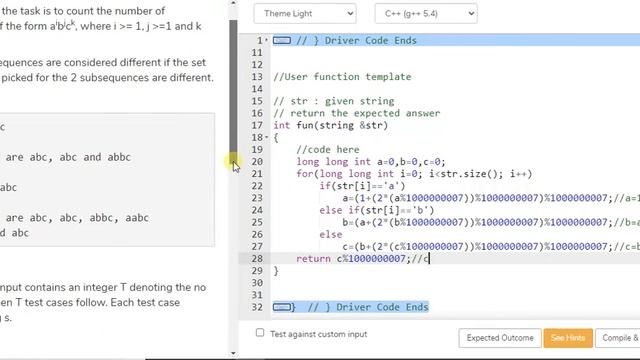640x360 pixels.
Task: Click the empty editor line 30
Action: pyautogui.click(x=456, y=283)
